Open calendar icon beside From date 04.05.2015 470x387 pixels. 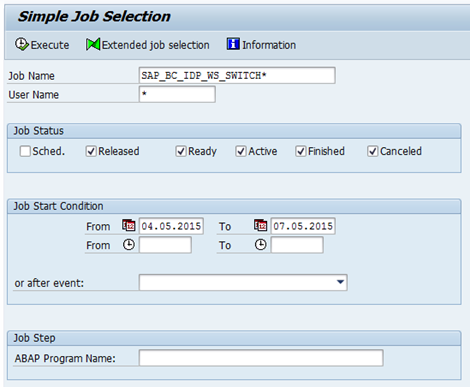click(x=129, y=226)
